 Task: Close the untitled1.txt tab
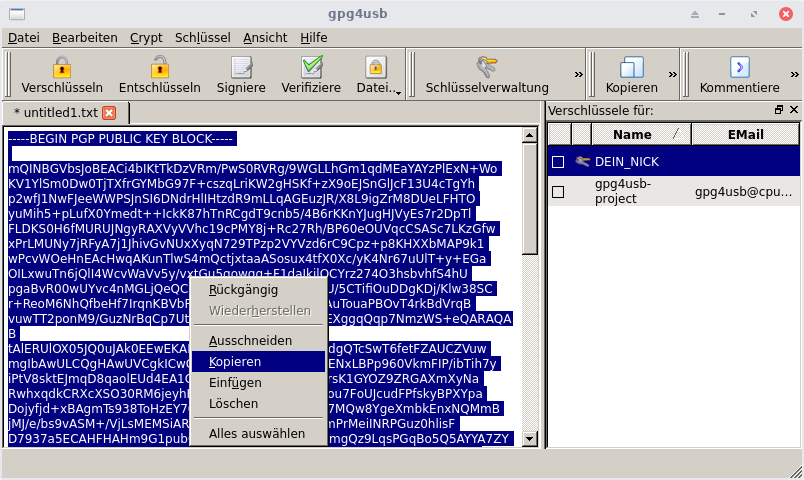click(109, 113)
